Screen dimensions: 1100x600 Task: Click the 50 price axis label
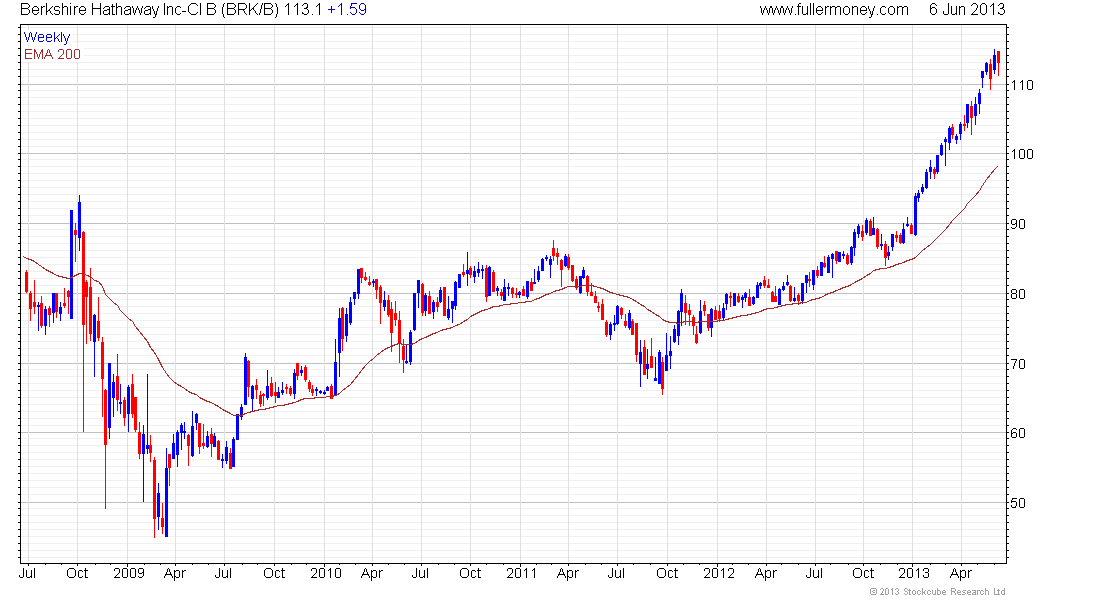(1019, 504)
